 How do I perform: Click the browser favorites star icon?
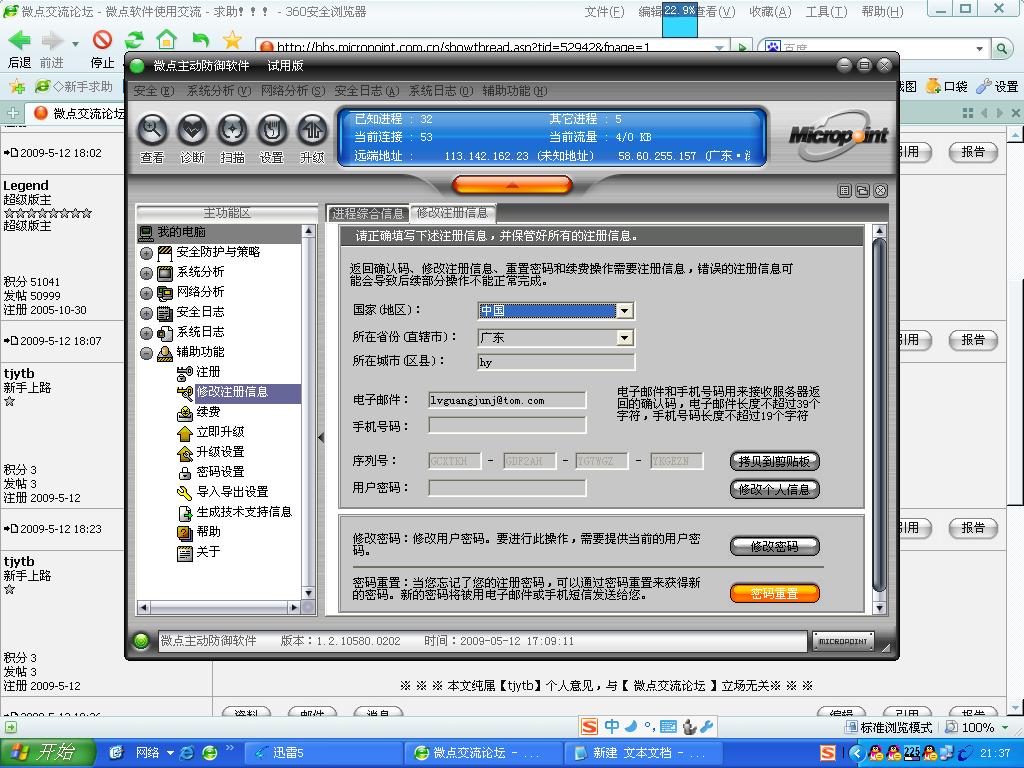point(232,40)
